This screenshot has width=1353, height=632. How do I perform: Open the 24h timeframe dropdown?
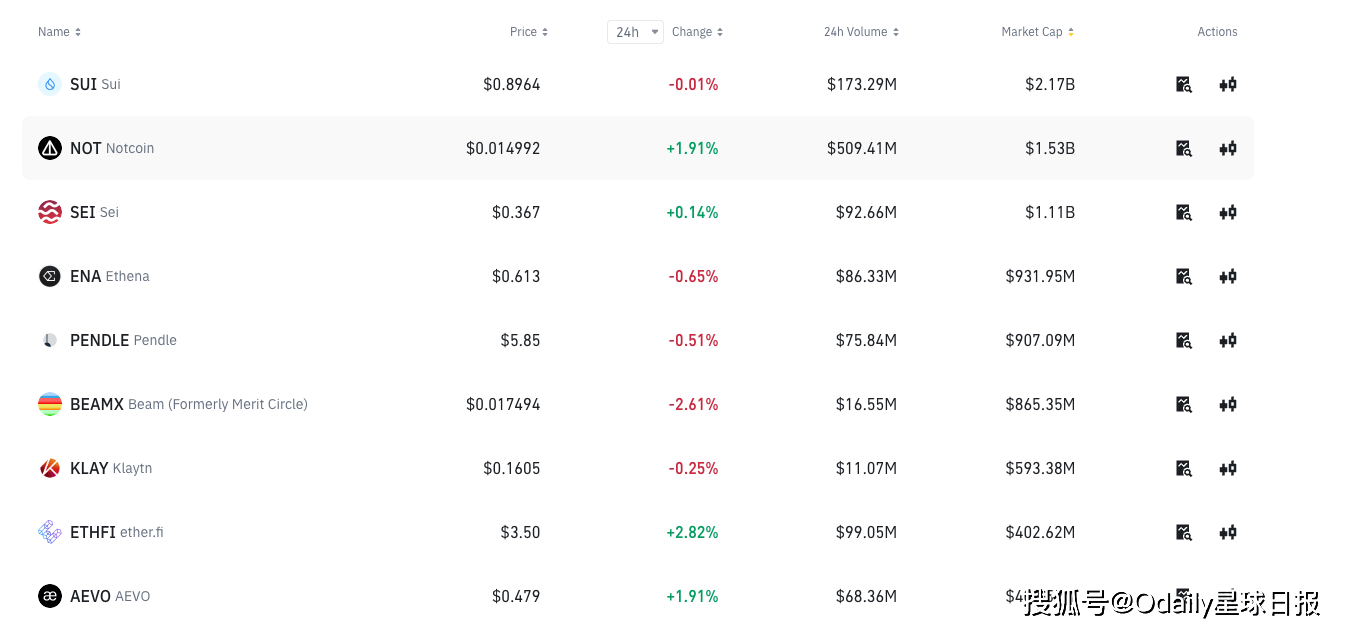(635, 32)
